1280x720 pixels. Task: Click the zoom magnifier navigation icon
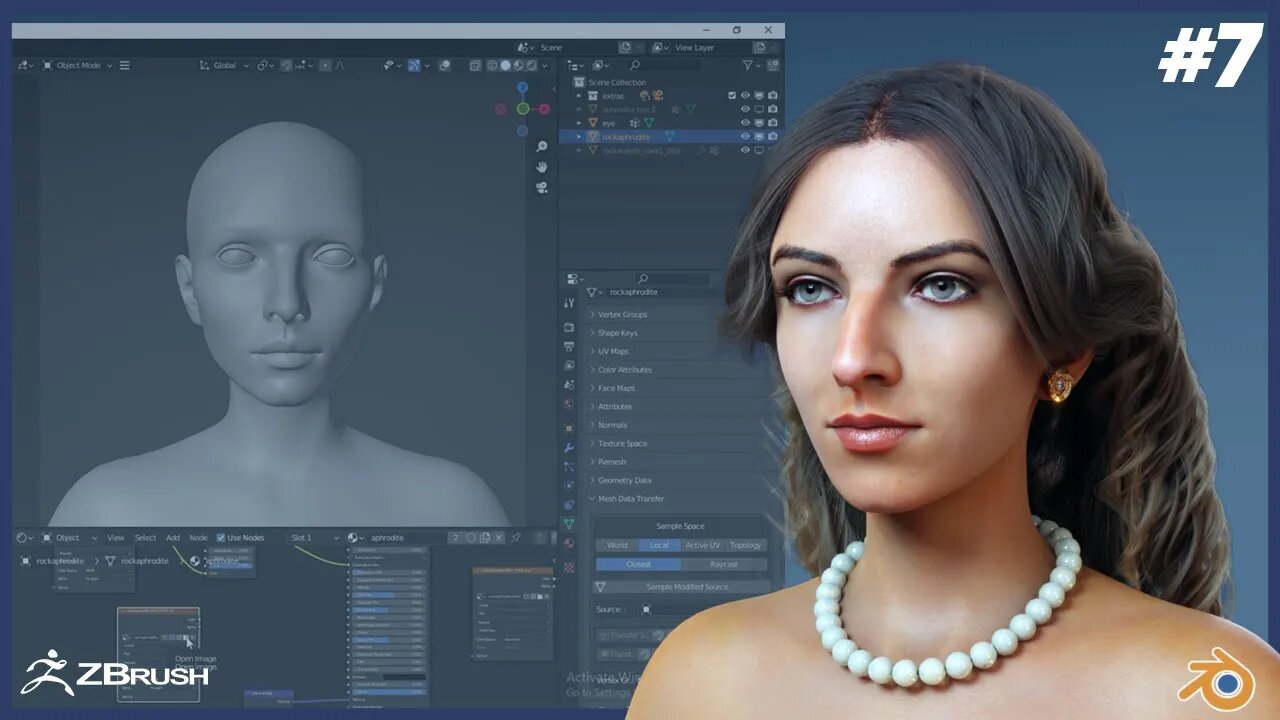542,147
